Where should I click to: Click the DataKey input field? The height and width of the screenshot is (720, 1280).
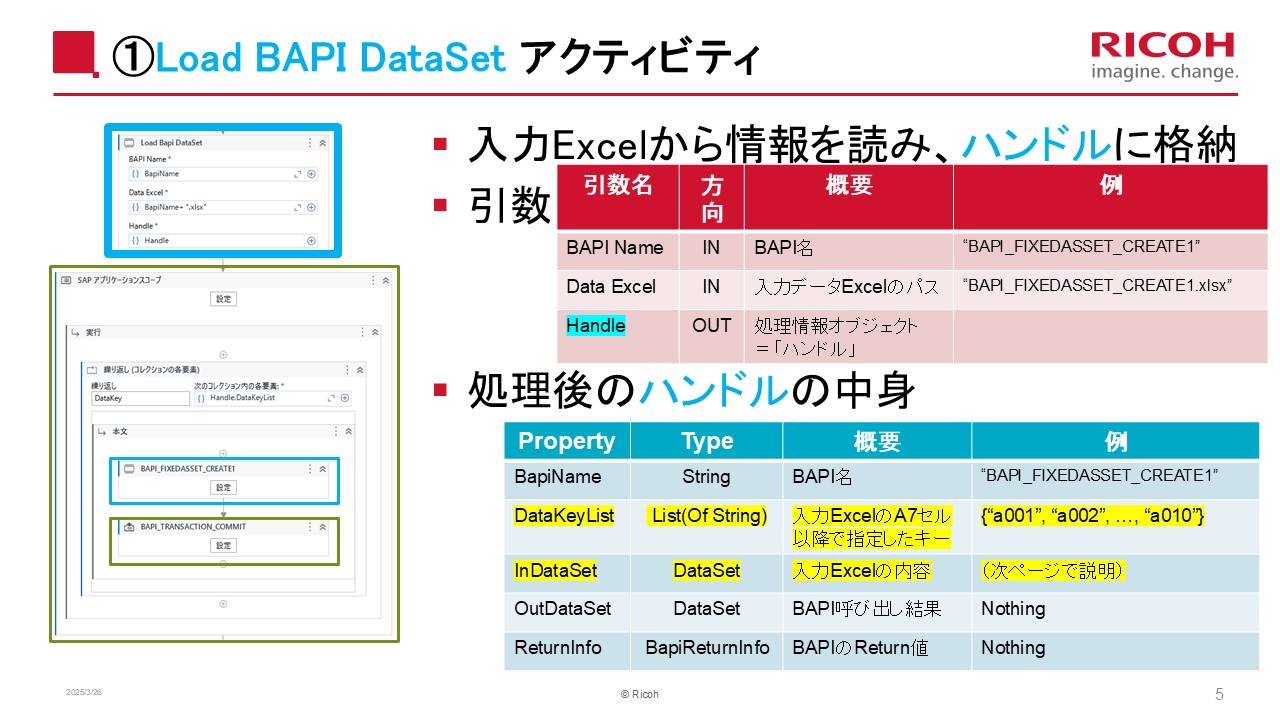[140, 398]
